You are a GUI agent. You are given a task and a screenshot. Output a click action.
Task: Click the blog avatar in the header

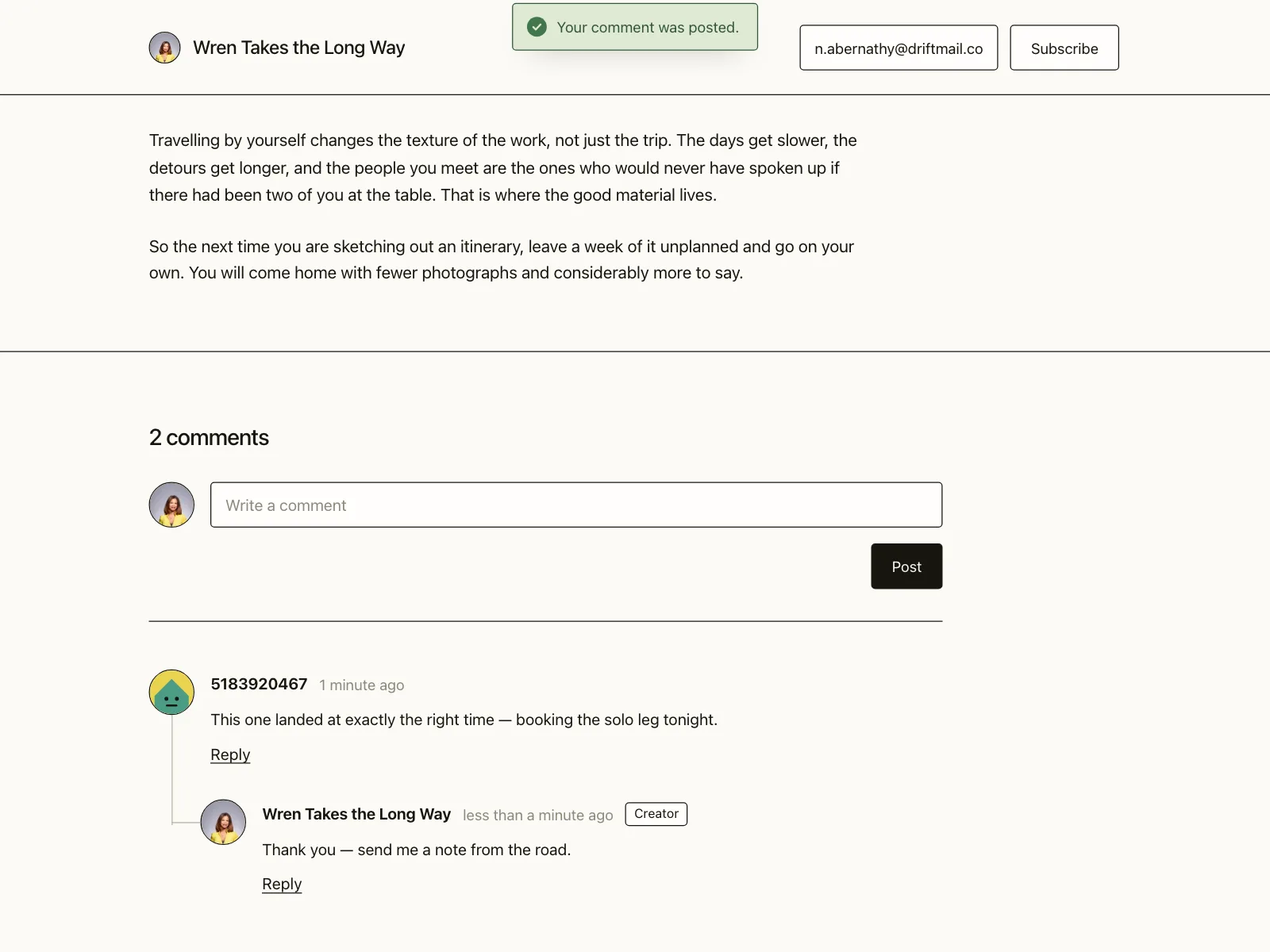click(164, 48)
